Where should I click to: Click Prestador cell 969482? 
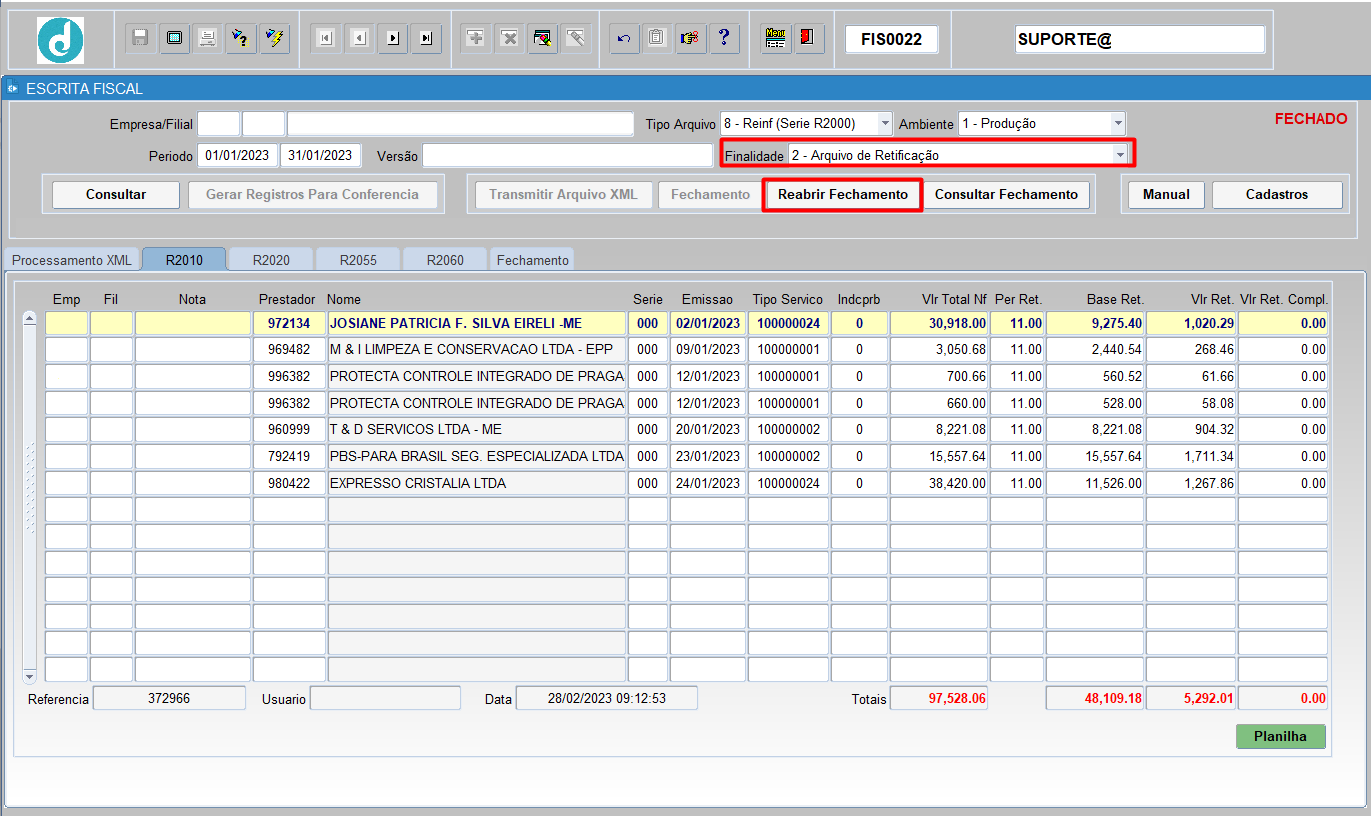click(x=289, y=350)
